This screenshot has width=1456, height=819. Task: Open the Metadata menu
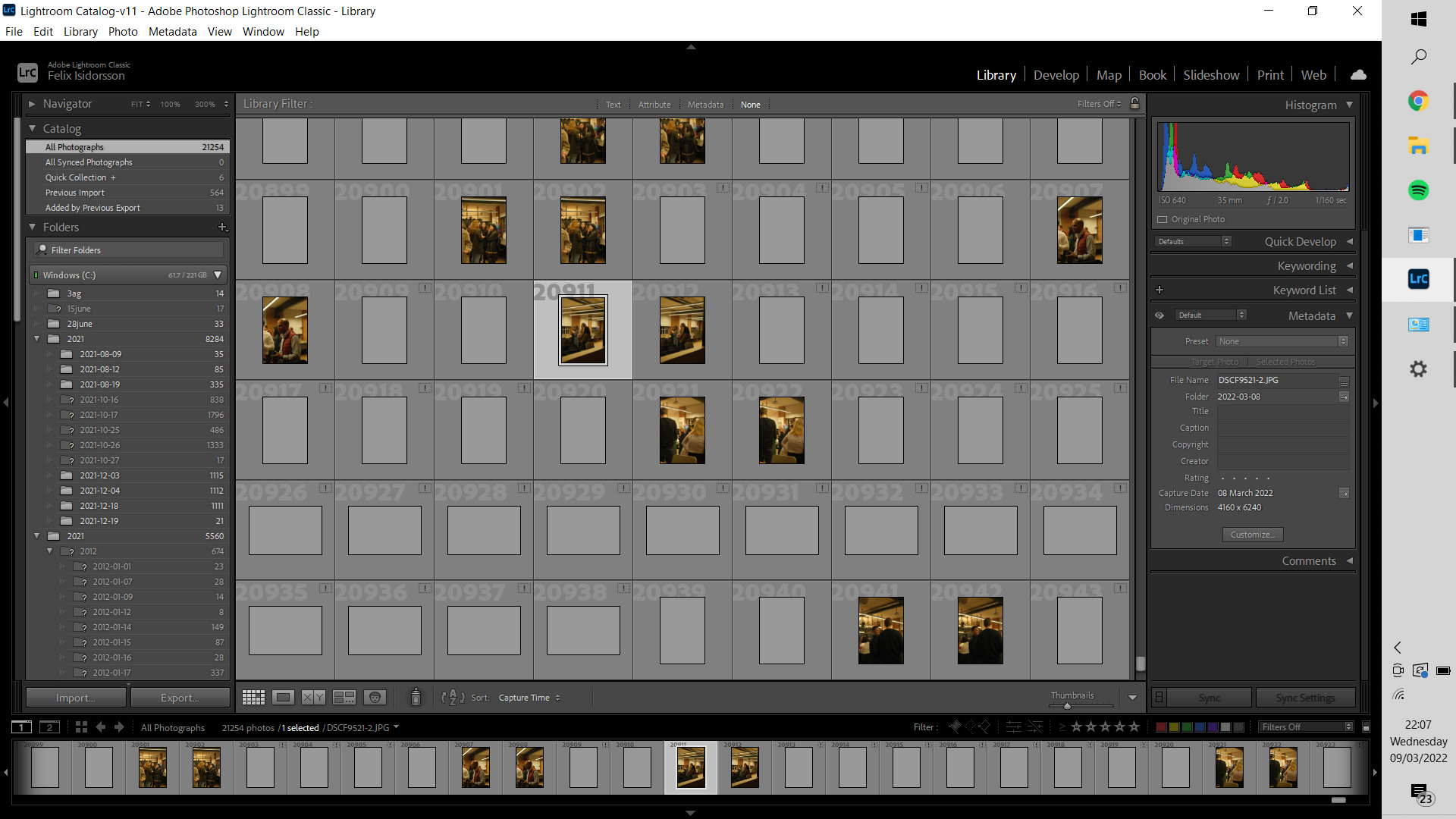[172, 32]
